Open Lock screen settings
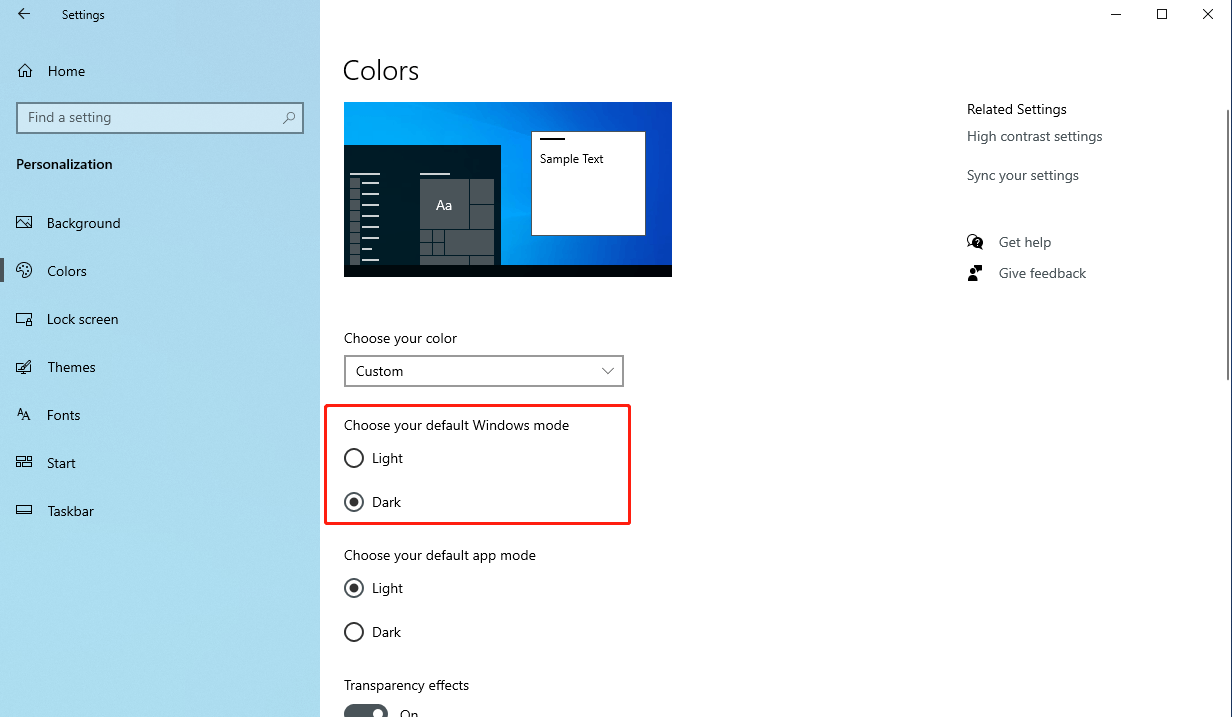 pos(82,318)
